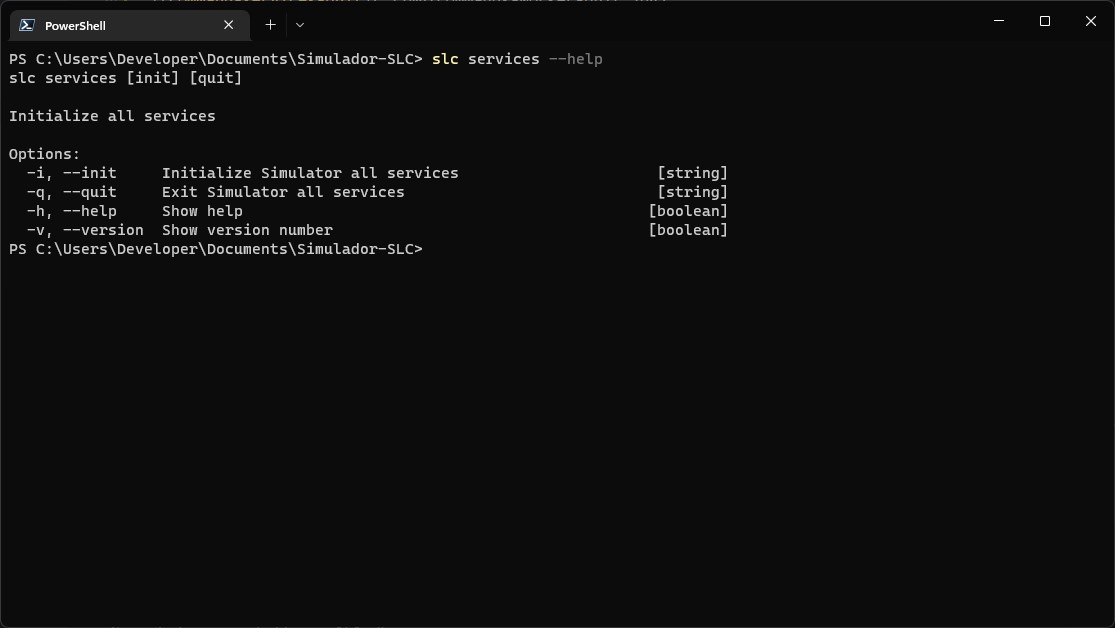The image size is (1115, 628).
Task: Close the PowerShell tab
Action: (228, 25)
